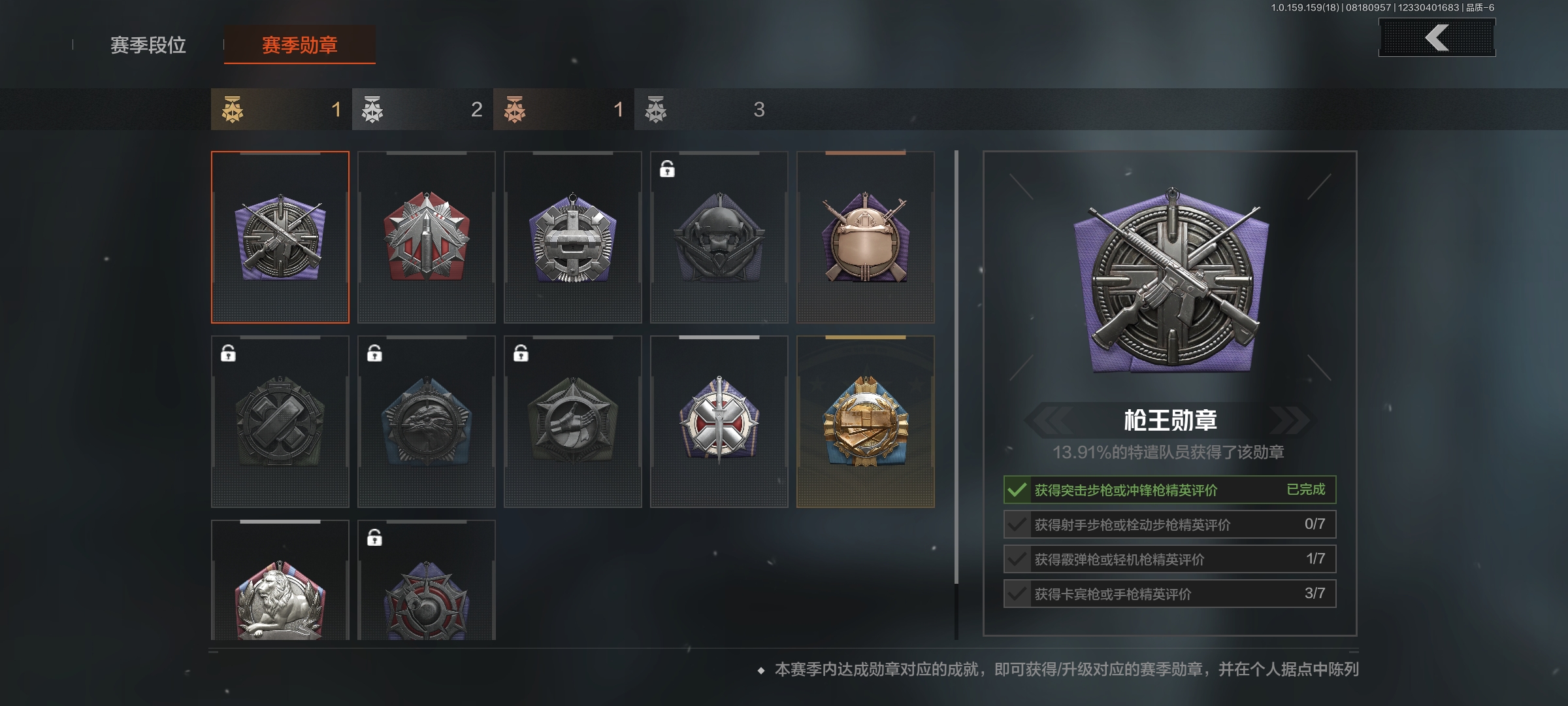Screen dimensions: 1568x706
Task: Click the 获得射手步枪或栓动步枪精英评价 task checkmark
Action: pyautogui.click(x=1017, y=524)
